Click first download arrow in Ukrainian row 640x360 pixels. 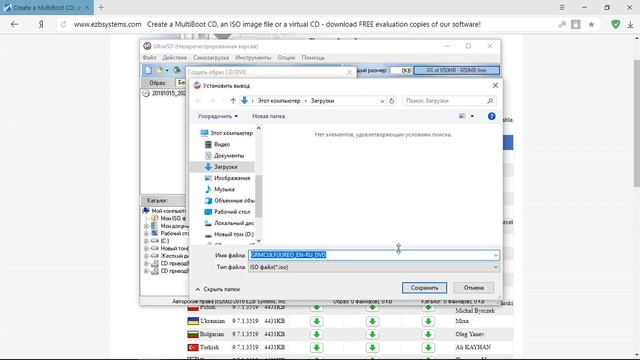tap(316, 321)
